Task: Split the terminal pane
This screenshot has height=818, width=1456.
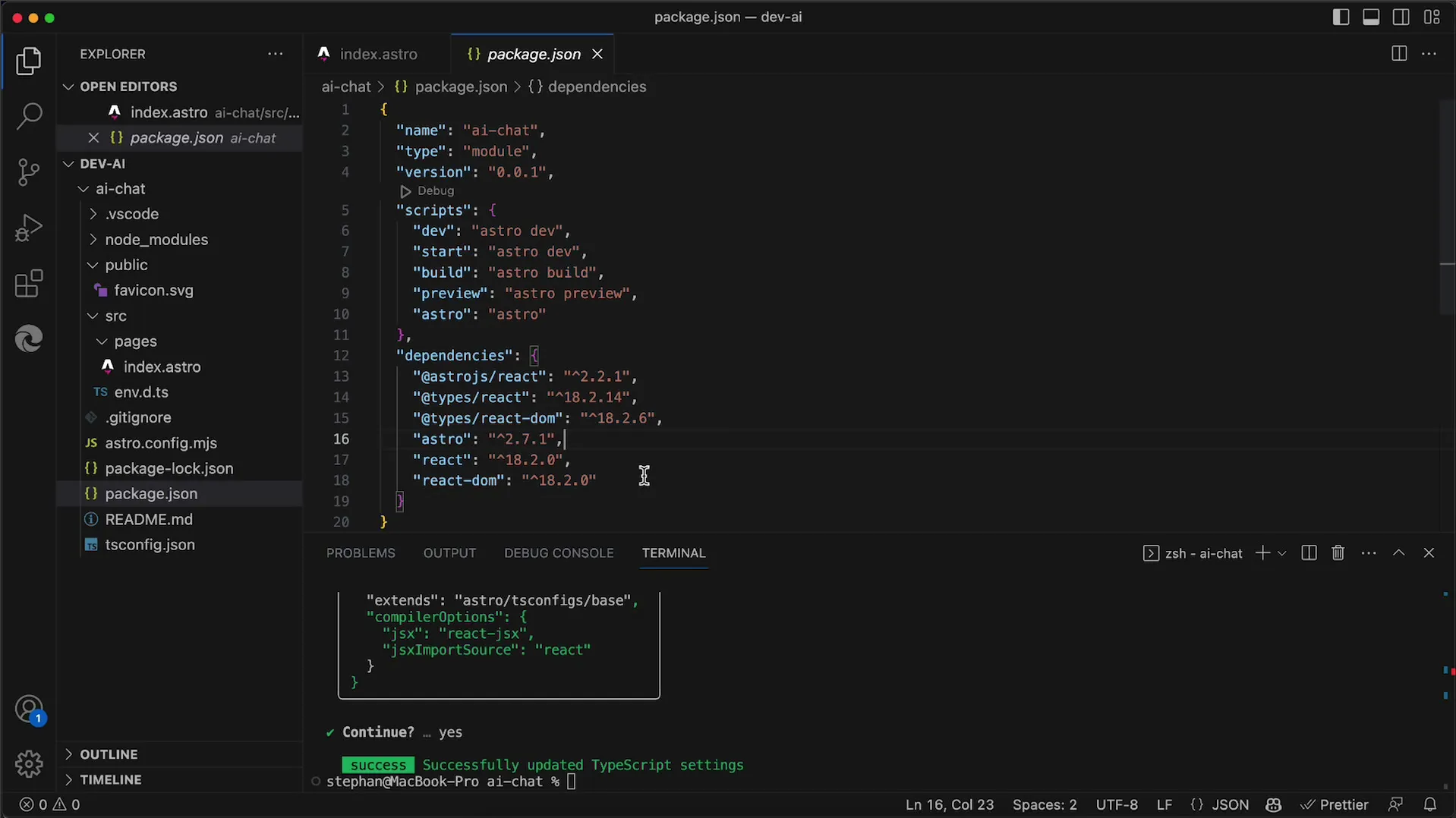Action: tap(1309, 552)
